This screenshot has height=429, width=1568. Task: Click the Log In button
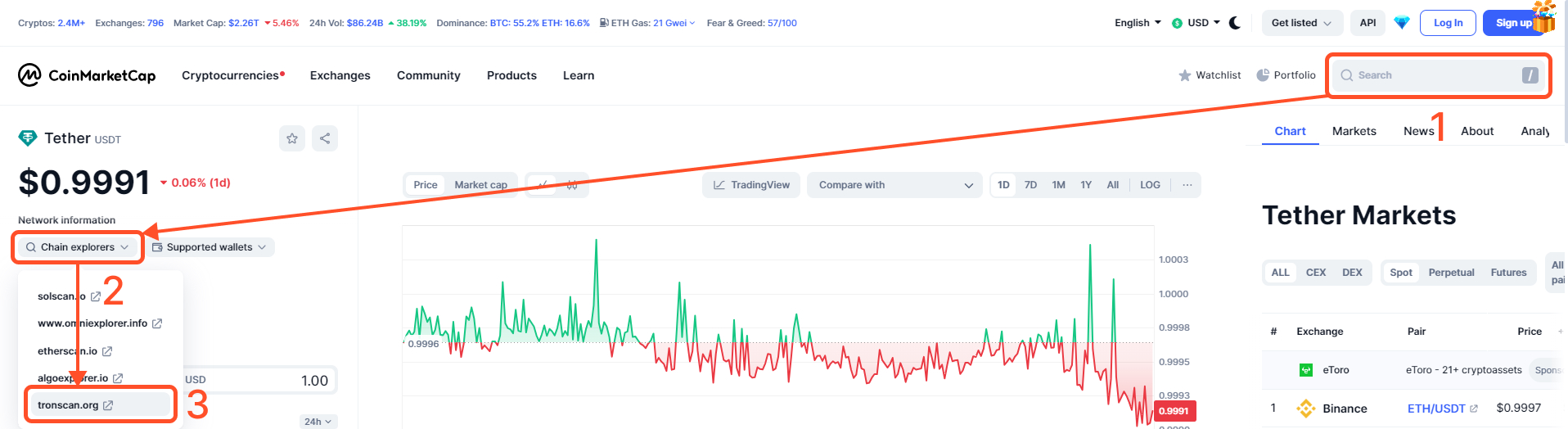[x=1448, y=23]
